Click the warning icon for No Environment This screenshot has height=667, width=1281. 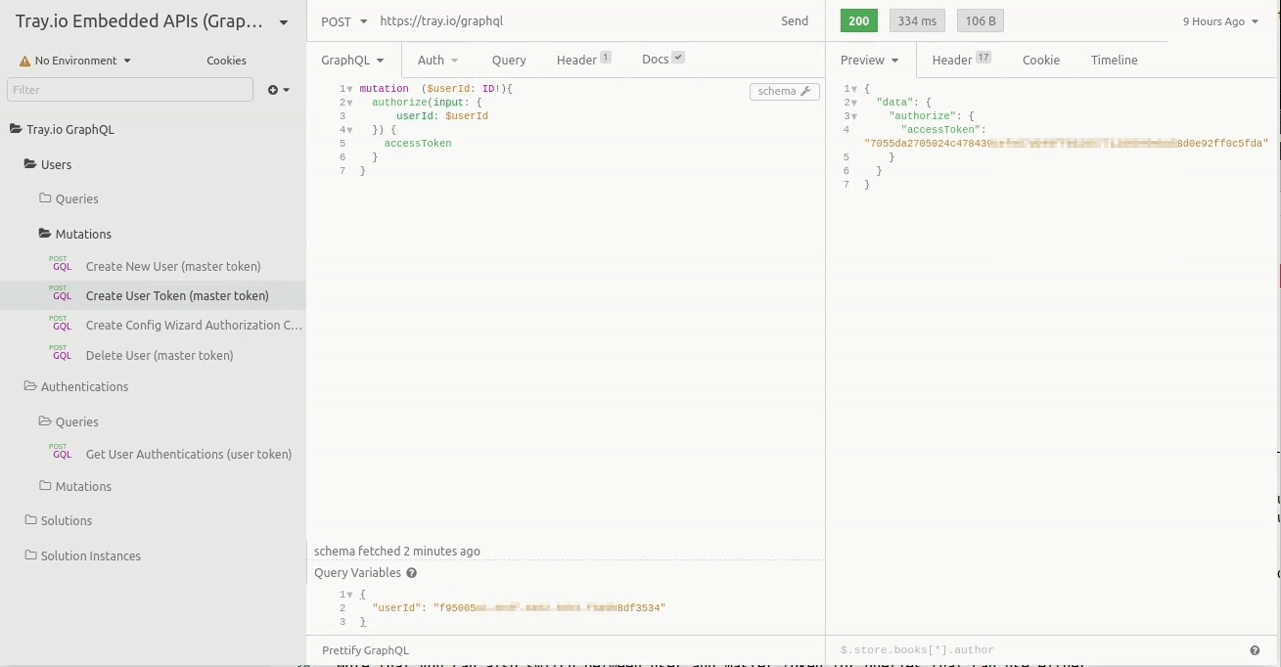[25, 61]
